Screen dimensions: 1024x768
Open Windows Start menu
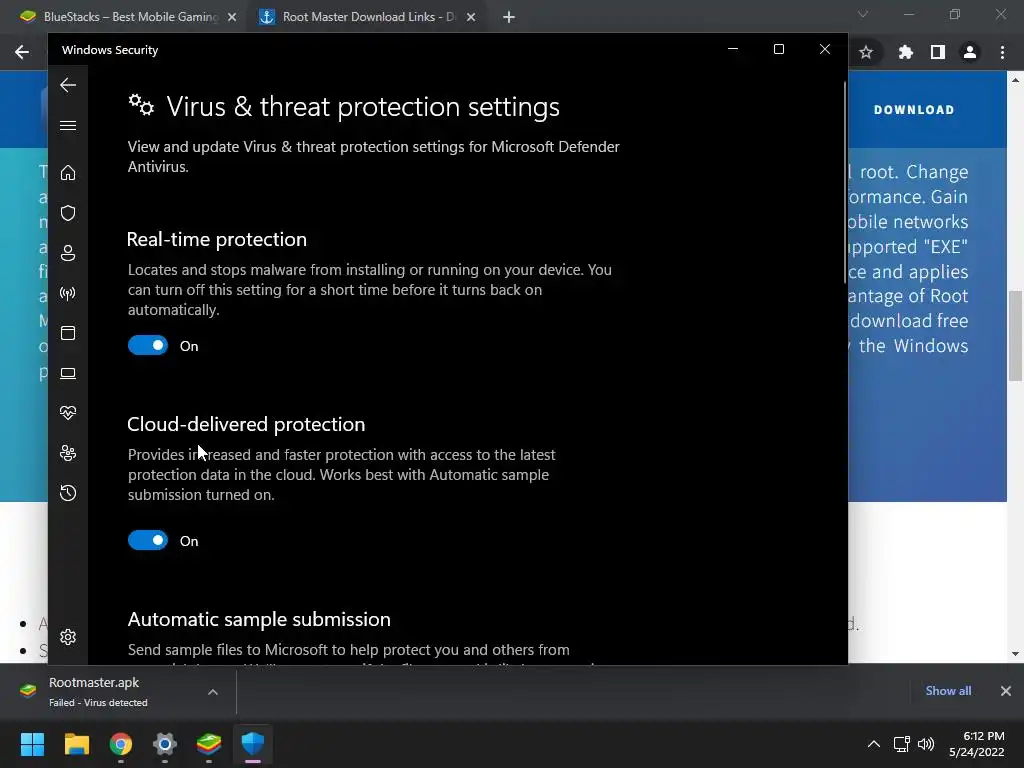click(x=32, y=744)
